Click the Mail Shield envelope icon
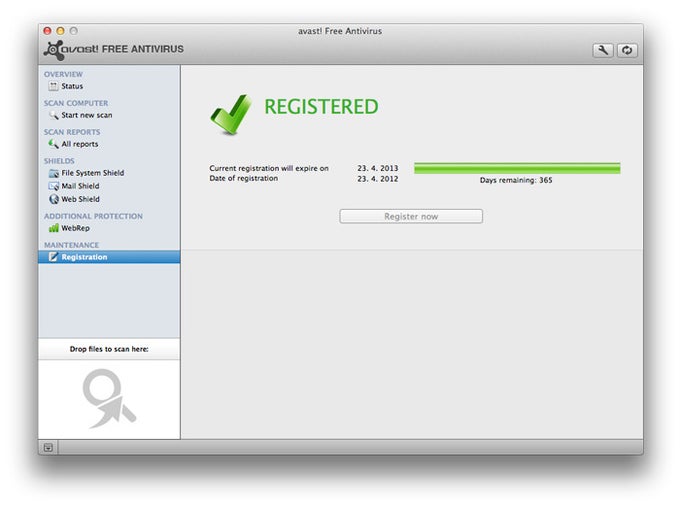Screen dimensions: 680x506 pyautogui.click(x=53, y=186)
